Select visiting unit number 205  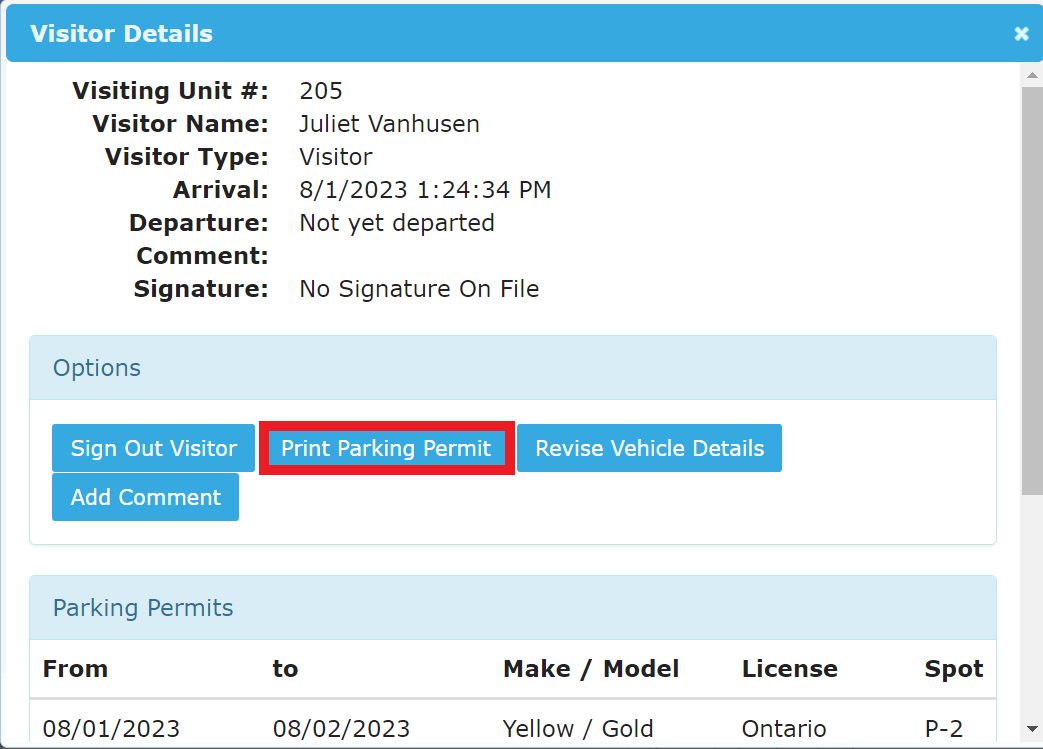pos(320,90)
